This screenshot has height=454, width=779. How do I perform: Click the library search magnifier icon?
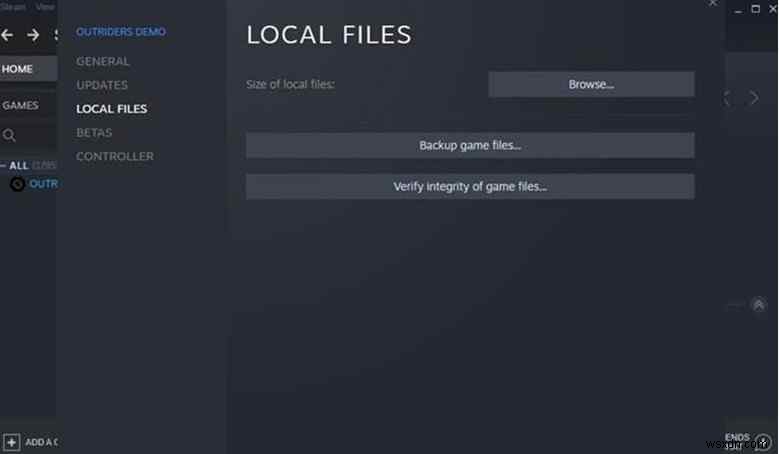[9, 135]
